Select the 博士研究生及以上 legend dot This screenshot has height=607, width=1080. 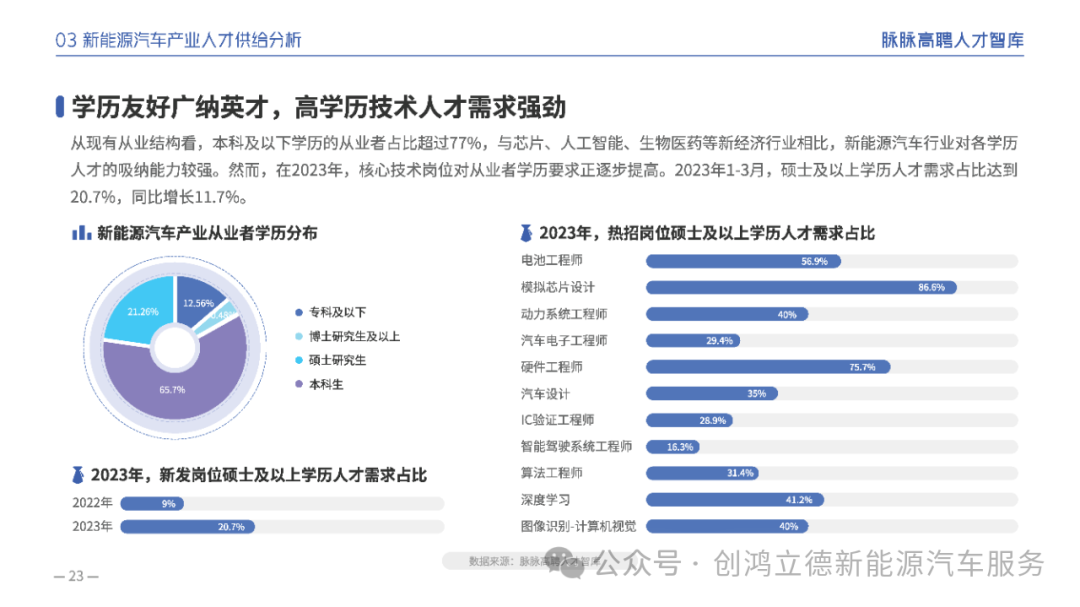point(299,336)
